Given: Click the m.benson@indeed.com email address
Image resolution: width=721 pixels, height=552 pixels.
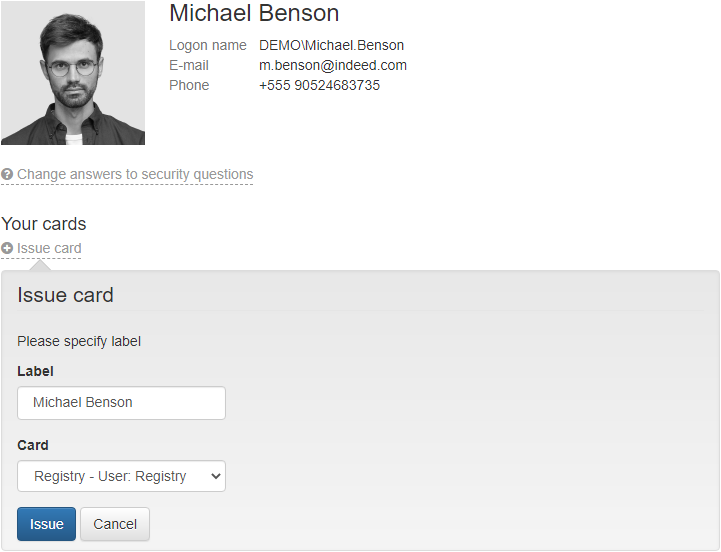Looking at the screenshot, I should click(x=333, y=65).
